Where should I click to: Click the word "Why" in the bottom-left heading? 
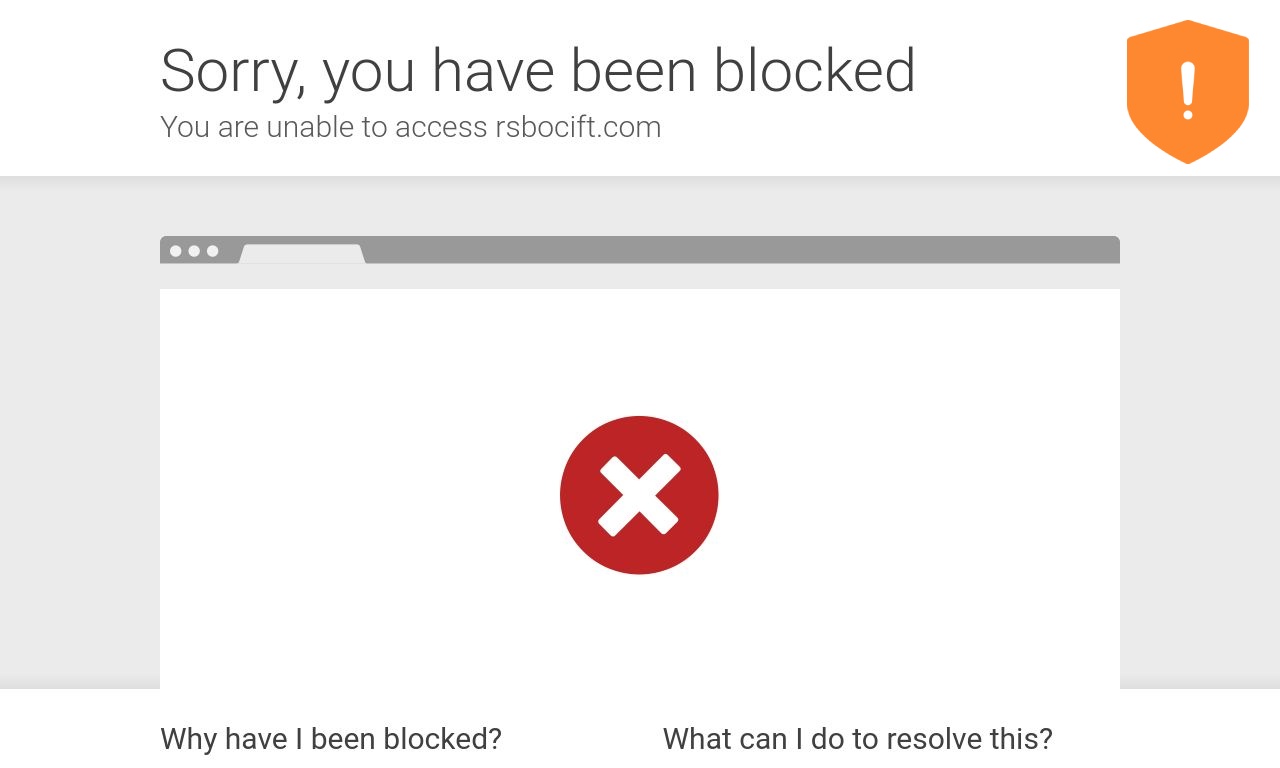tap(189, 739)
